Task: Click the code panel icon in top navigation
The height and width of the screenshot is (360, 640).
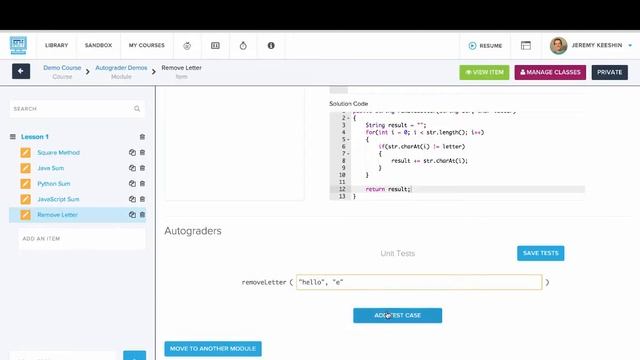Action: pyautogui.click(x=215, y=46)
